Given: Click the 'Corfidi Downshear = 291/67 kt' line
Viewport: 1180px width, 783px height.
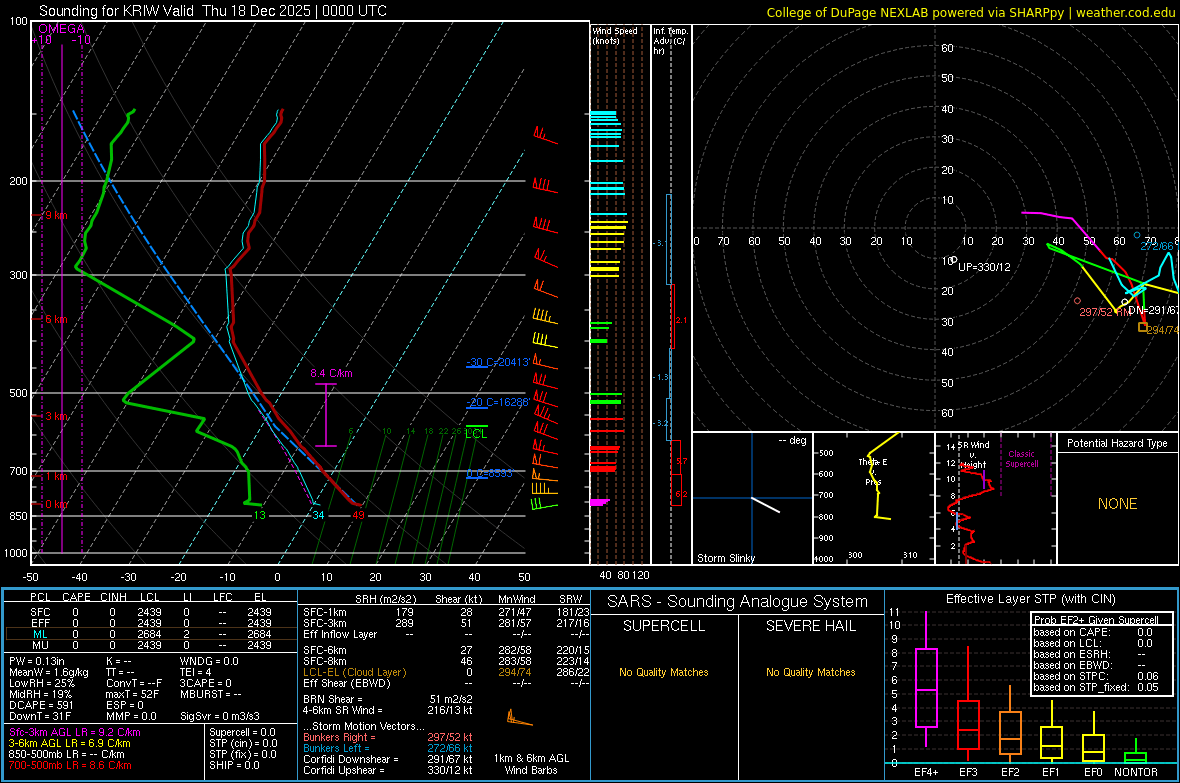Looking at the screenshot, I should (388, 759).
